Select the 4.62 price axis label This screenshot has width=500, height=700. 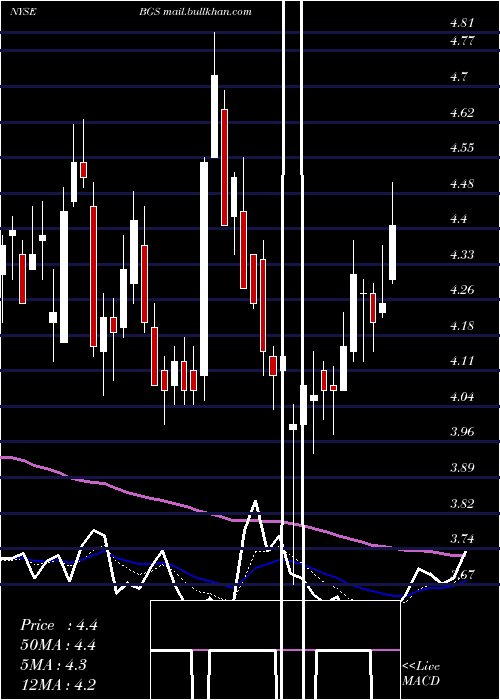pos(462,112)
